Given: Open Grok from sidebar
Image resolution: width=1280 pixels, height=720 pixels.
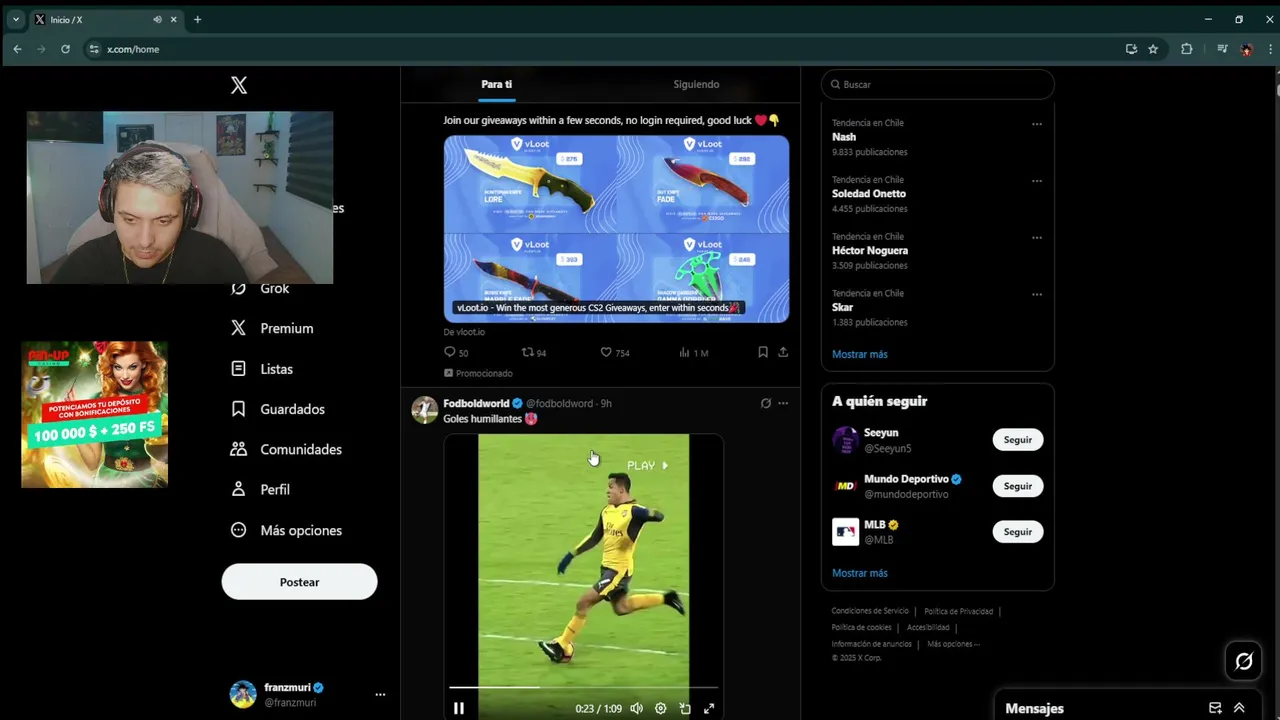Looking at the screenshot, I should click(260, 288).
